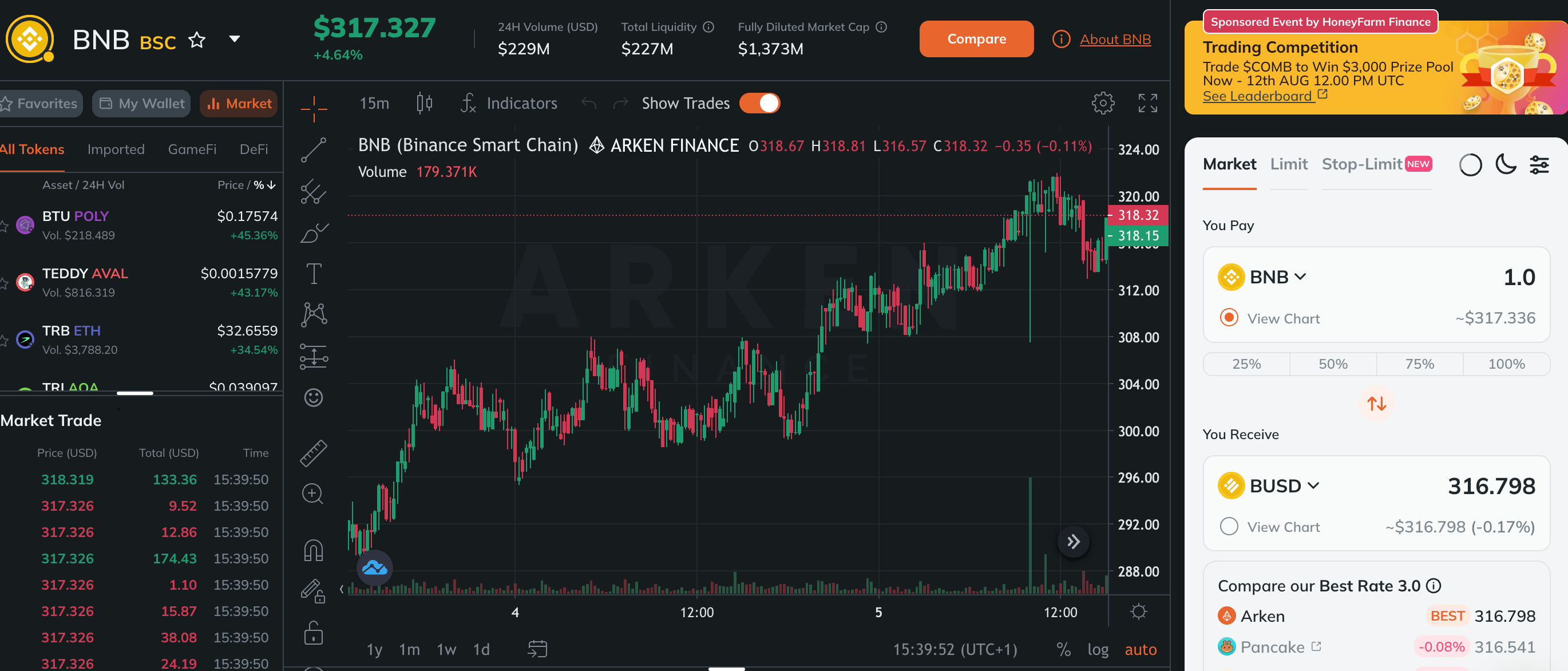Set pay amount to 25%
Screen dimensions: 1568x671
pyautogui.click(x=1246, y=364)
